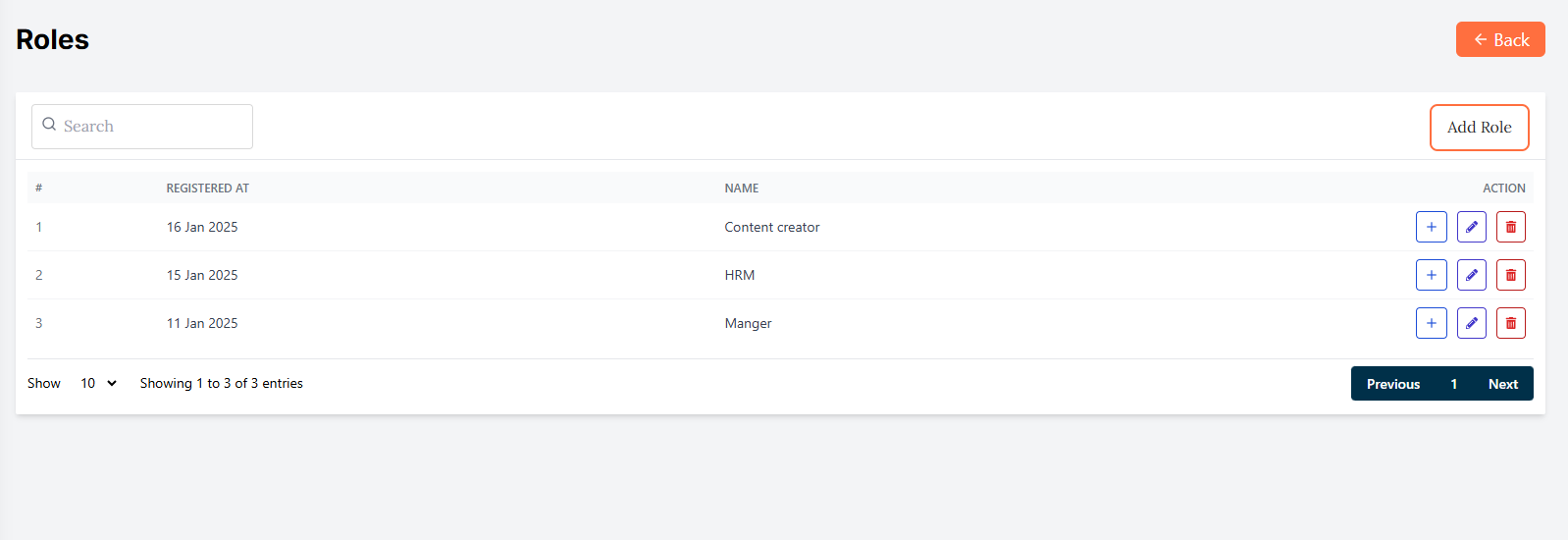Go to the Previous page
Screen dimensions: 1568x540
tap(1392, 384)
